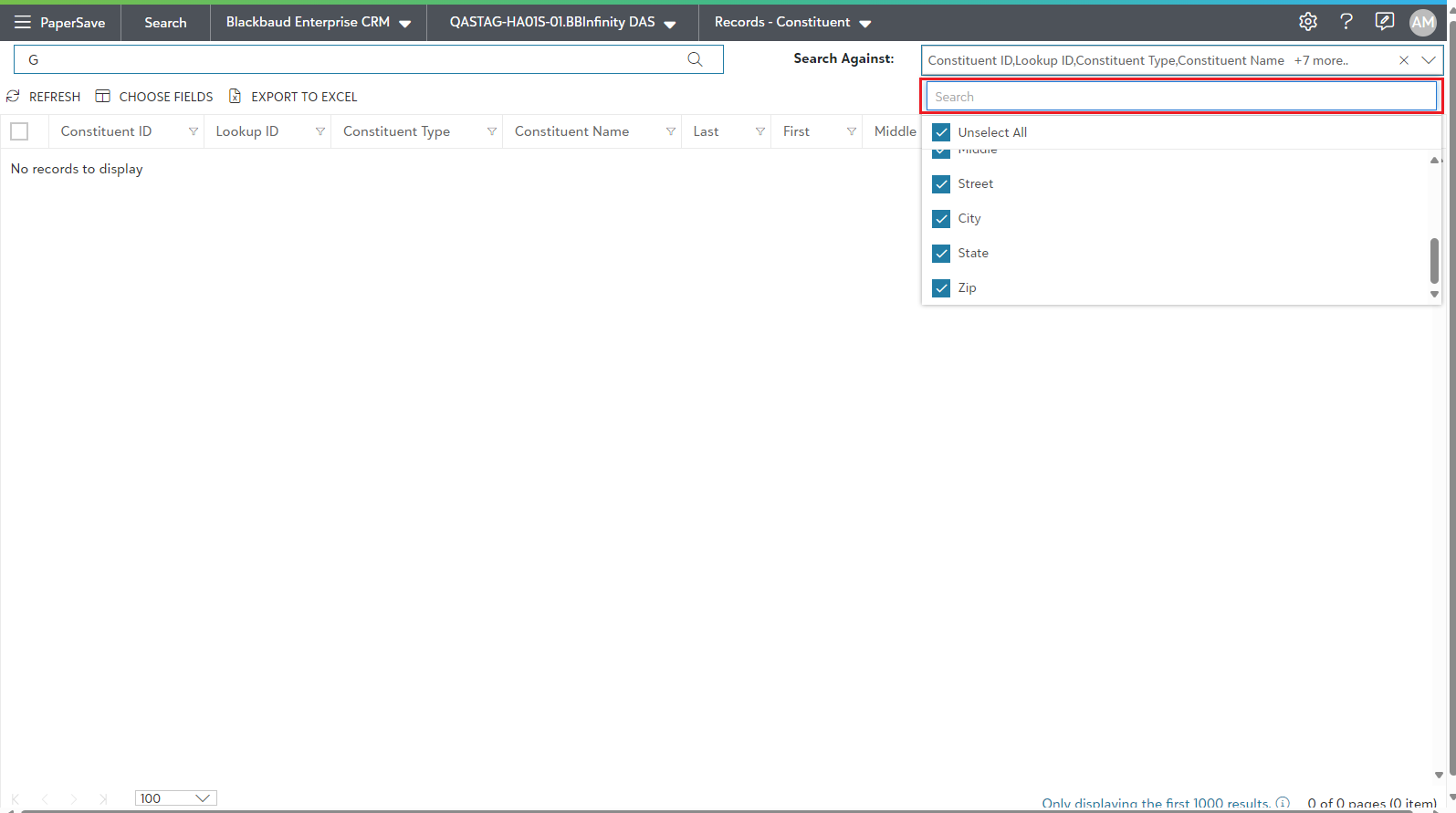Open the Constituent Name column filter icon
1456x813 pixels.
coord(670,131)
